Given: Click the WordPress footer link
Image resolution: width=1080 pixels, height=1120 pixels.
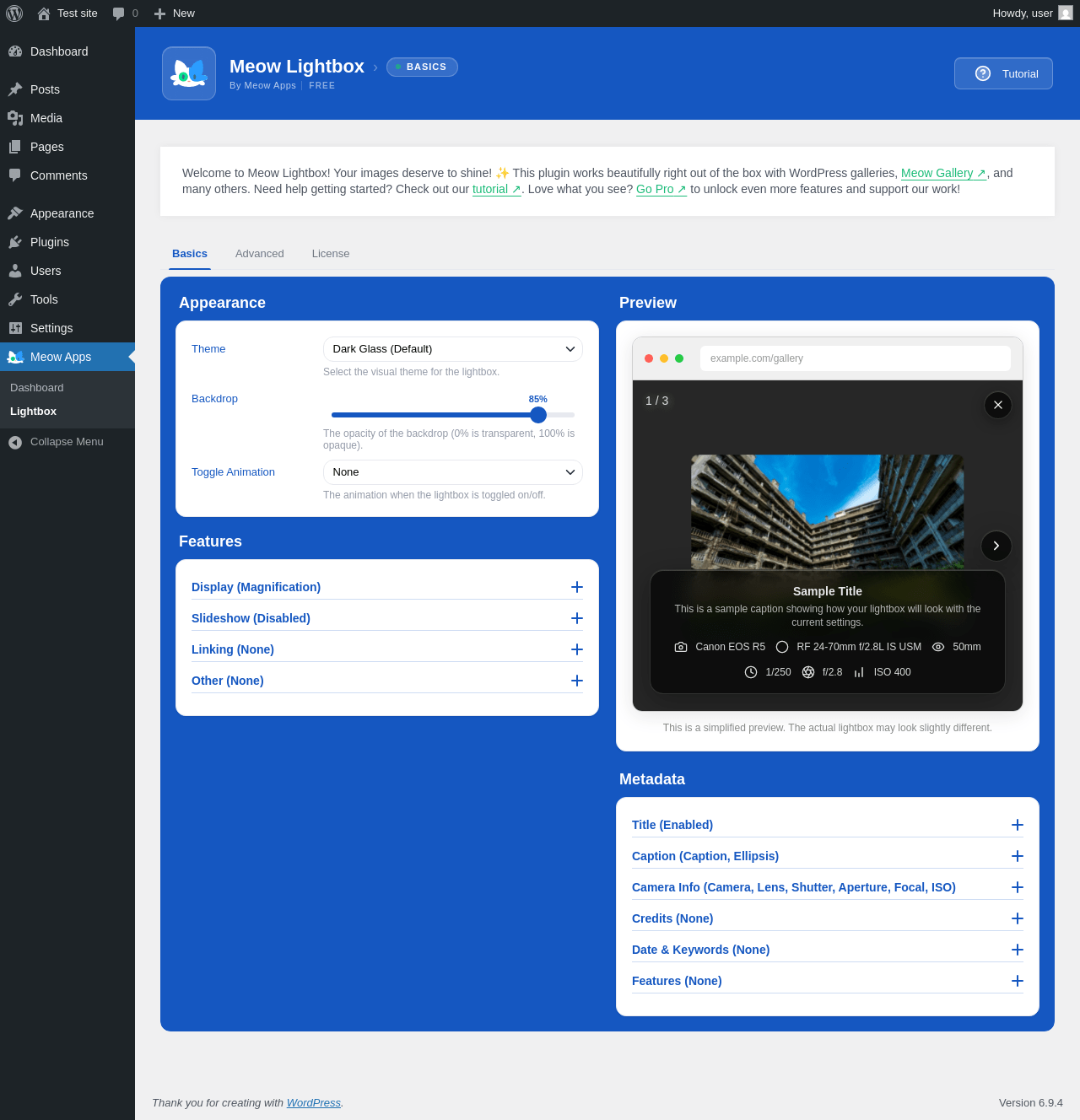Looking at the screenshot, I should (314, 1102).
